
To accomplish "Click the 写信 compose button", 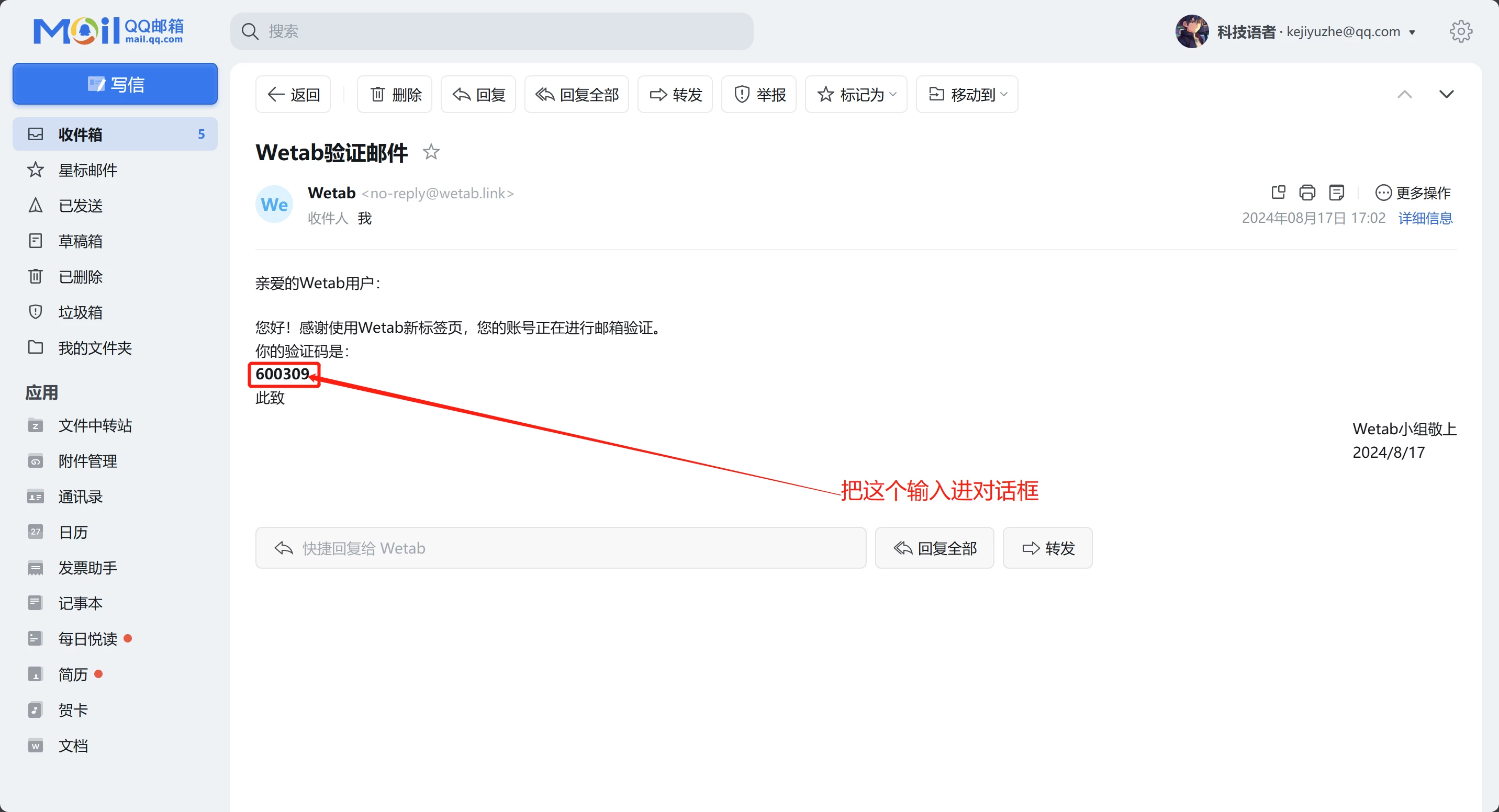I will coord(115,84).
